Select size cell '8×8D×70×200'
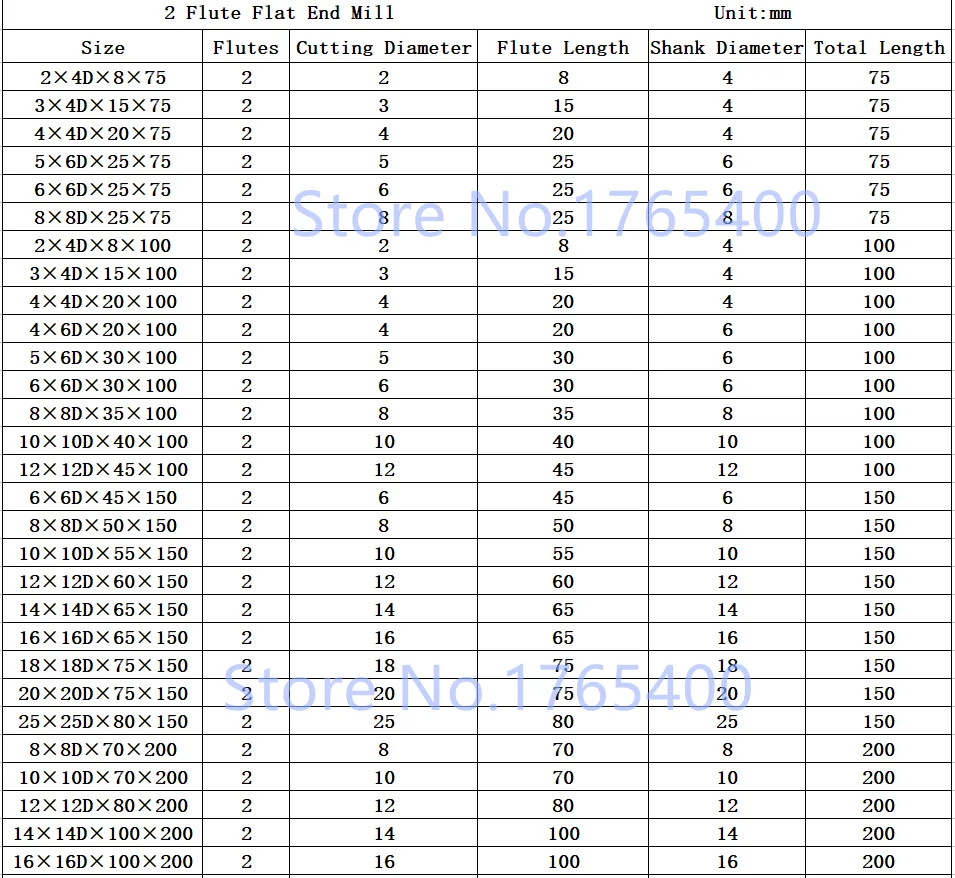Image resolution: width=955 pixels, height=878 pixels. point(102,750)
